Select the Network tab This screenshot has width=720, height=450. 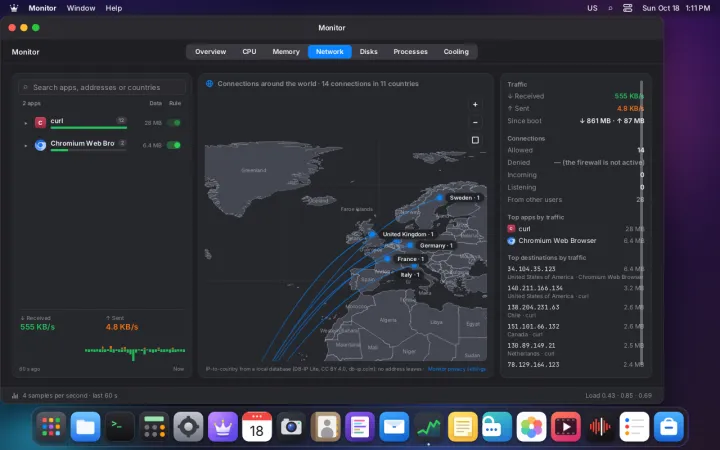tap(330, 51)
